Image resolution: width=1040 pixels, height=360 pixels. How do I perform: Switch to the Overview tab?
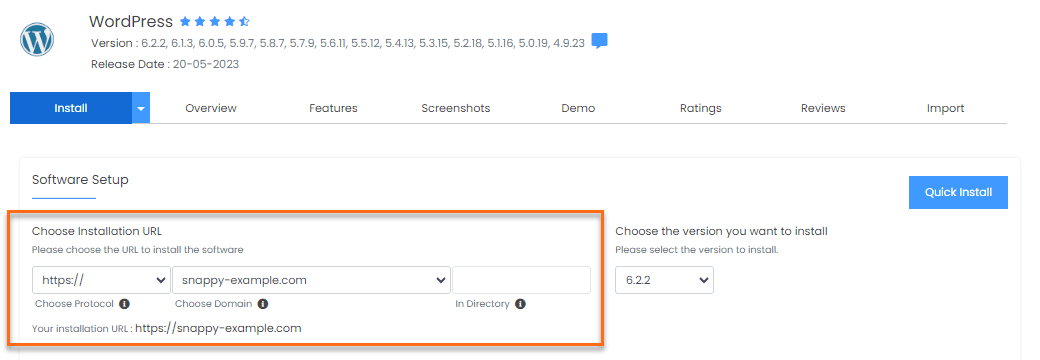pos(211,108)
